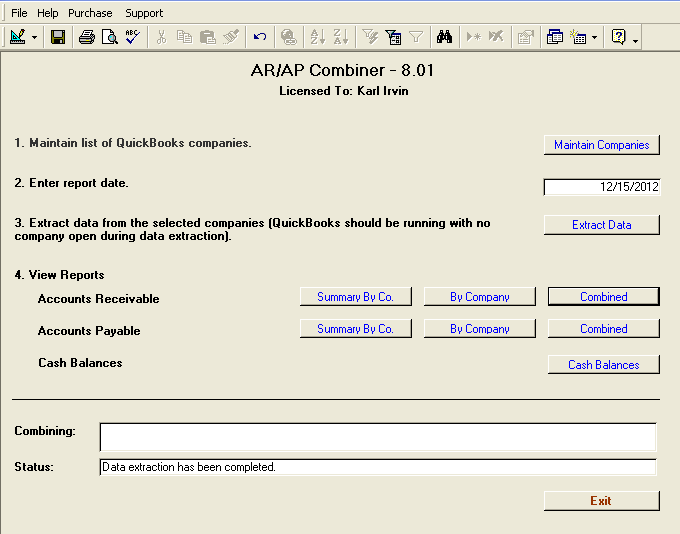
Task: Click the Cash Balances button
Action: tap(604, 365)
